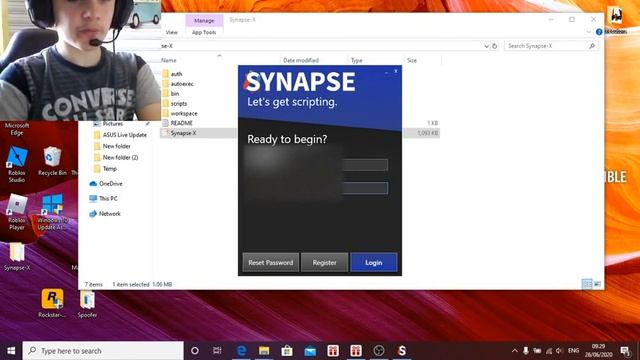
Task: Open the View ribbon tab
Action: [172, 32]
